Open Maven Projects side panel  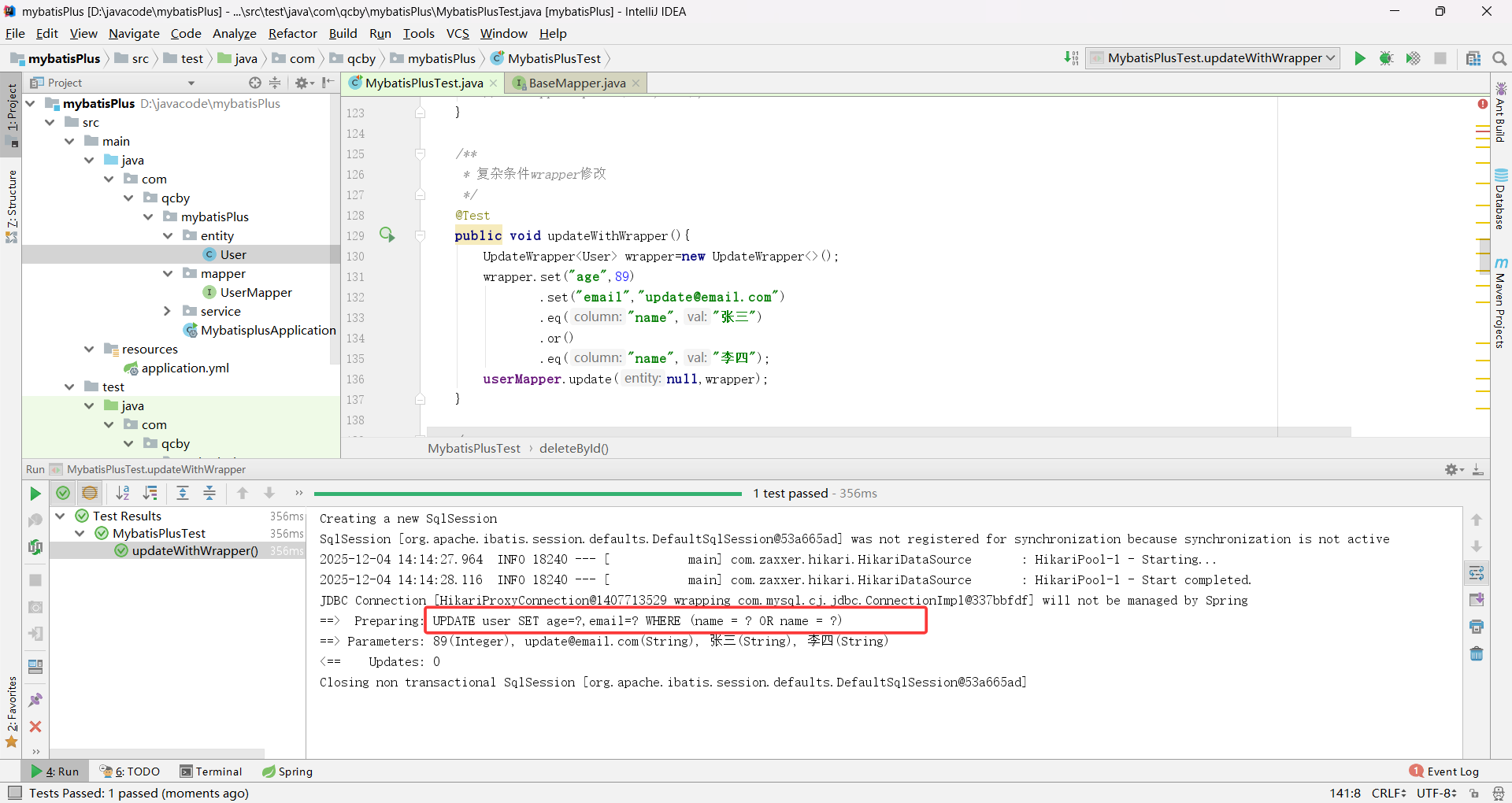tap(1501, 303)
